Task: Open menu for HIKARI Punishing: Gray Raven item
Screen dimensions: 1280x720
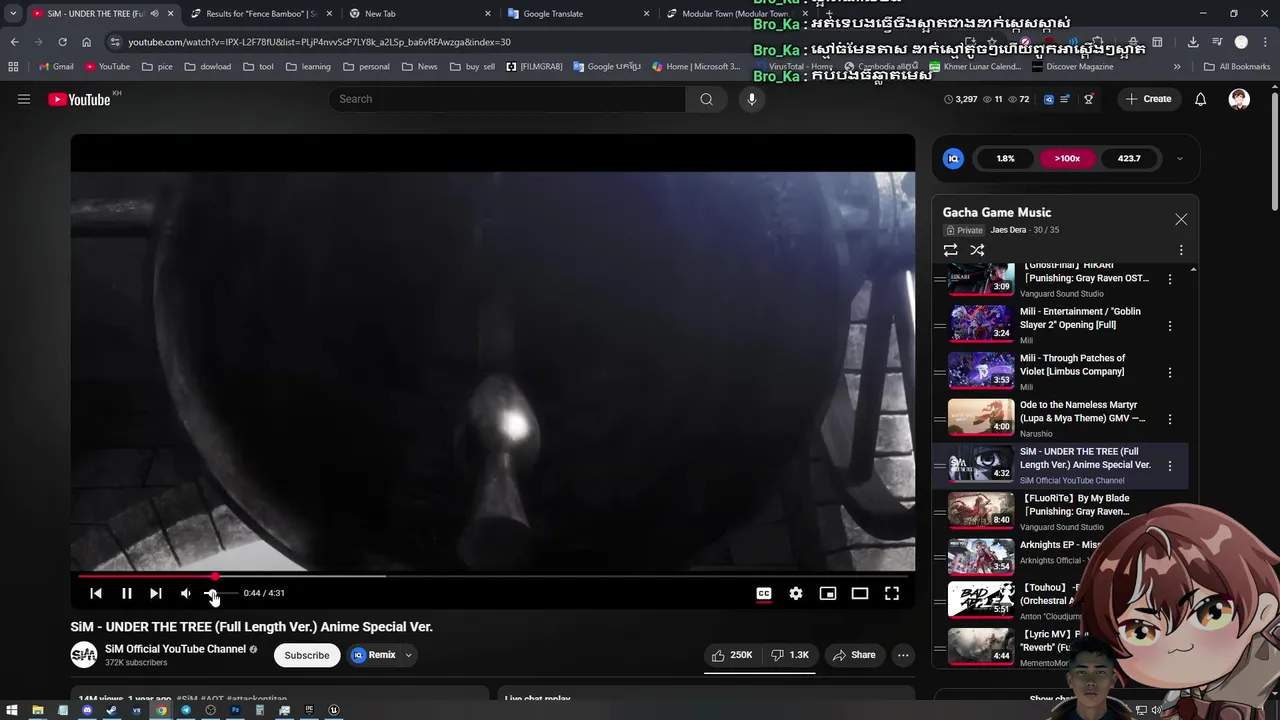Action: tap(1170, 279)
